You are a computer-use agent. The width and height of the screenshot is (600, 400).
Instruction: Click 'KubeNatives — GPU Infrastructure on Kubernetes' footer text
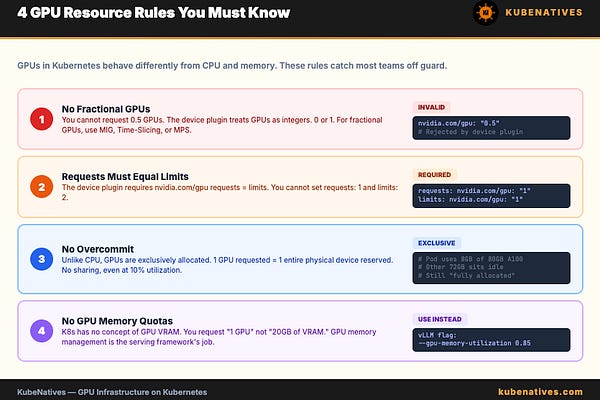[112, 392]
